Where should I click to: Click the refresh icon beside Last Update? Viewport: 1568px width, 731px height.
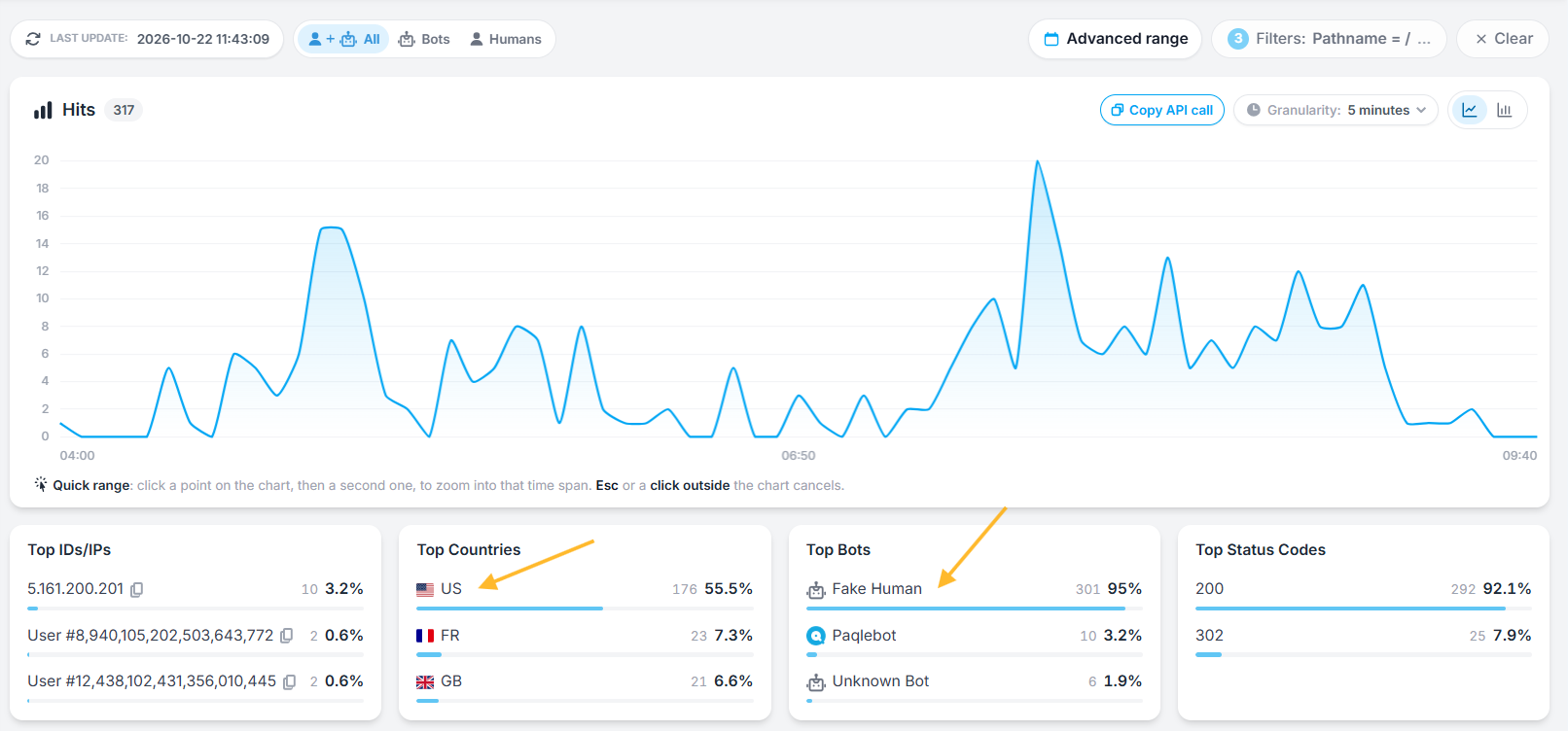pyautogui.click(x=33, y=39)
